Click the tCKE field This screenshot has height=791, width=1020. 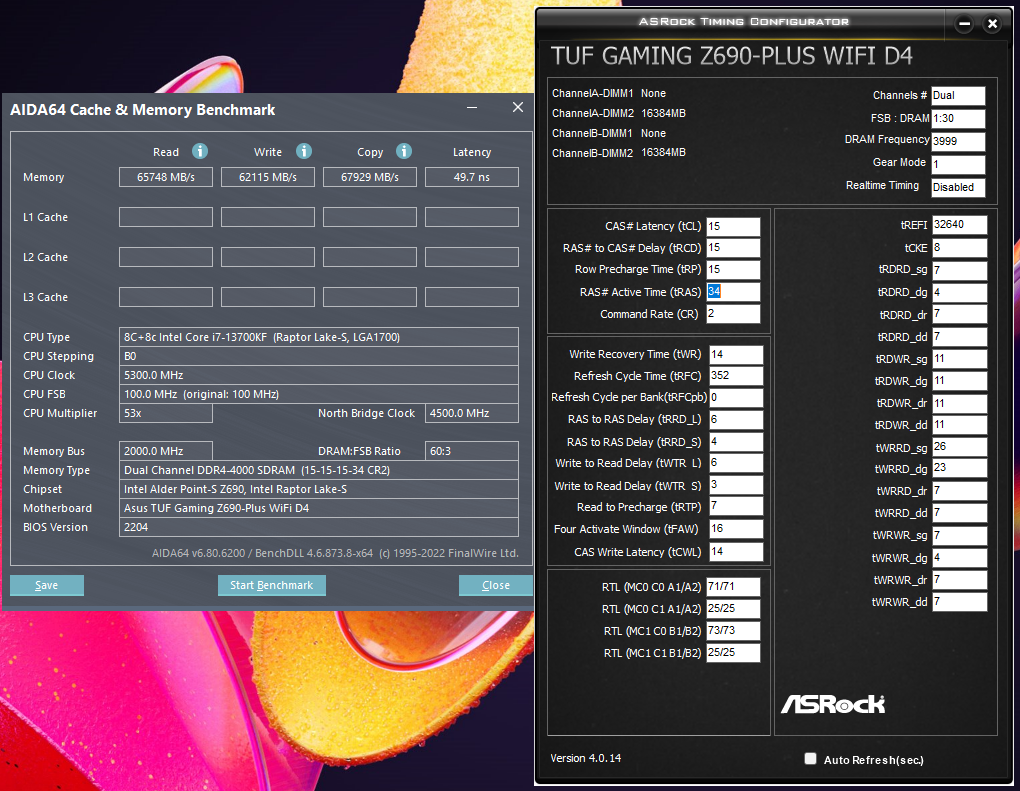click(x=960, y=248)
